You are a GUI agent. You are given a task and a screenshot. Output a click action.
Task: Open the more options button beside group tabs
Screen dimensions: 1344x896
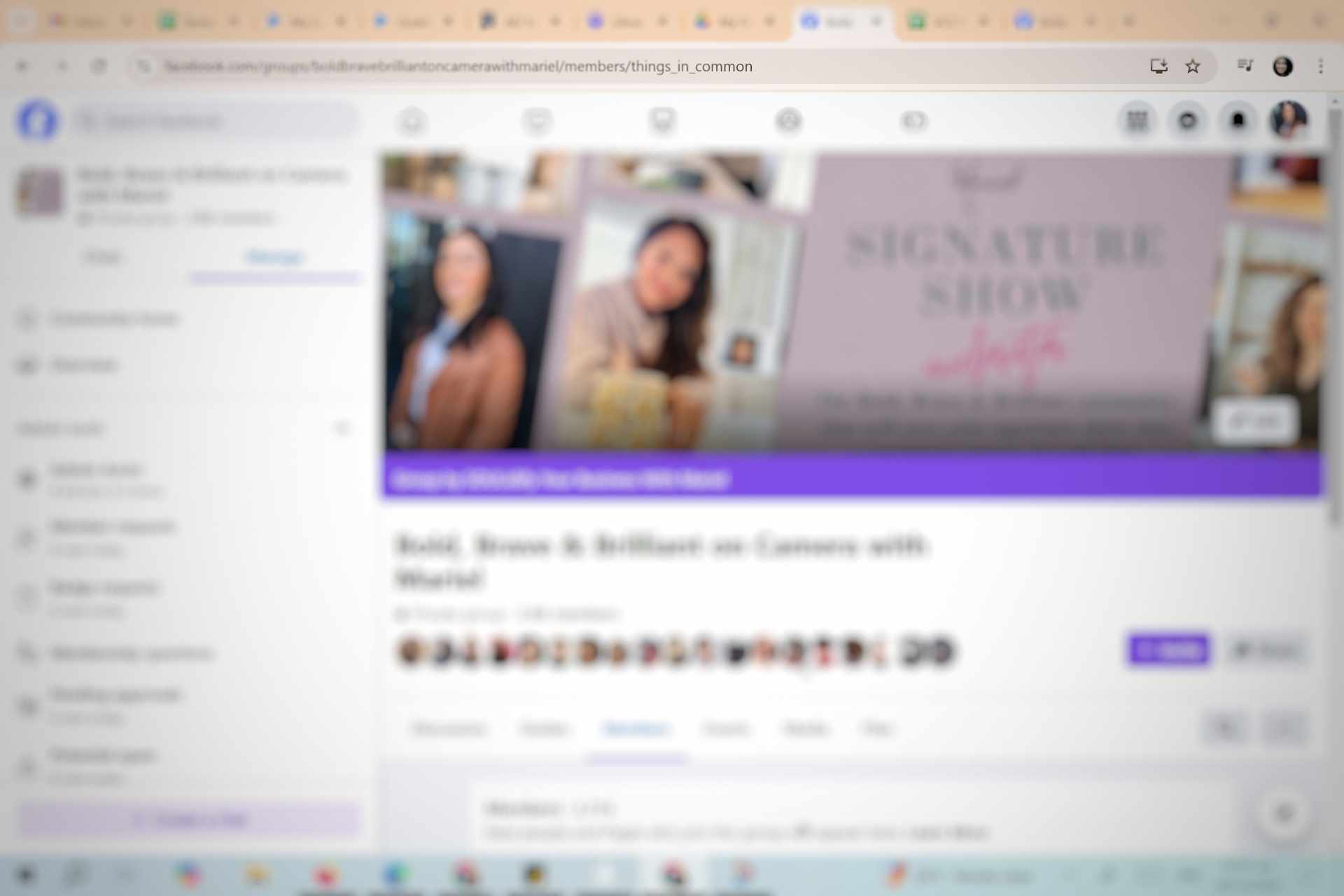1285,729
